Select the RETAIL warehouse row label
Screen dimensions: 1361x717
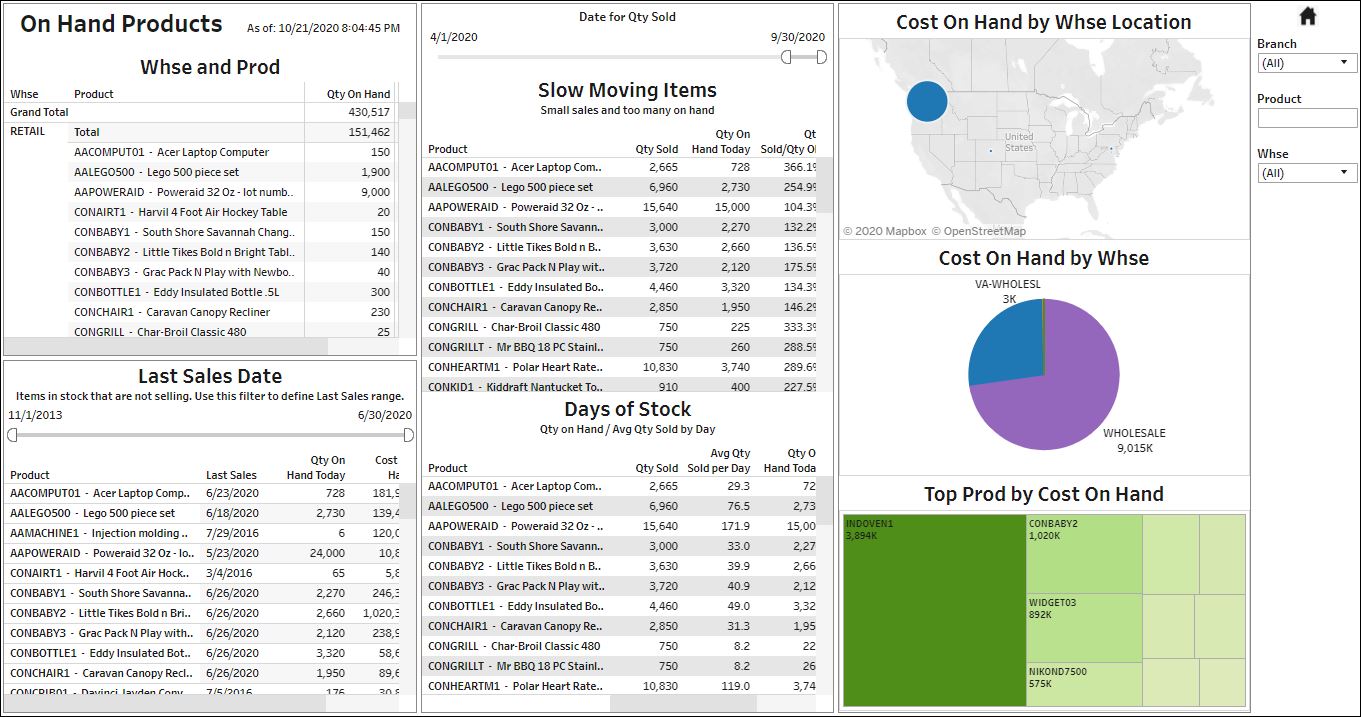point(28,131)
